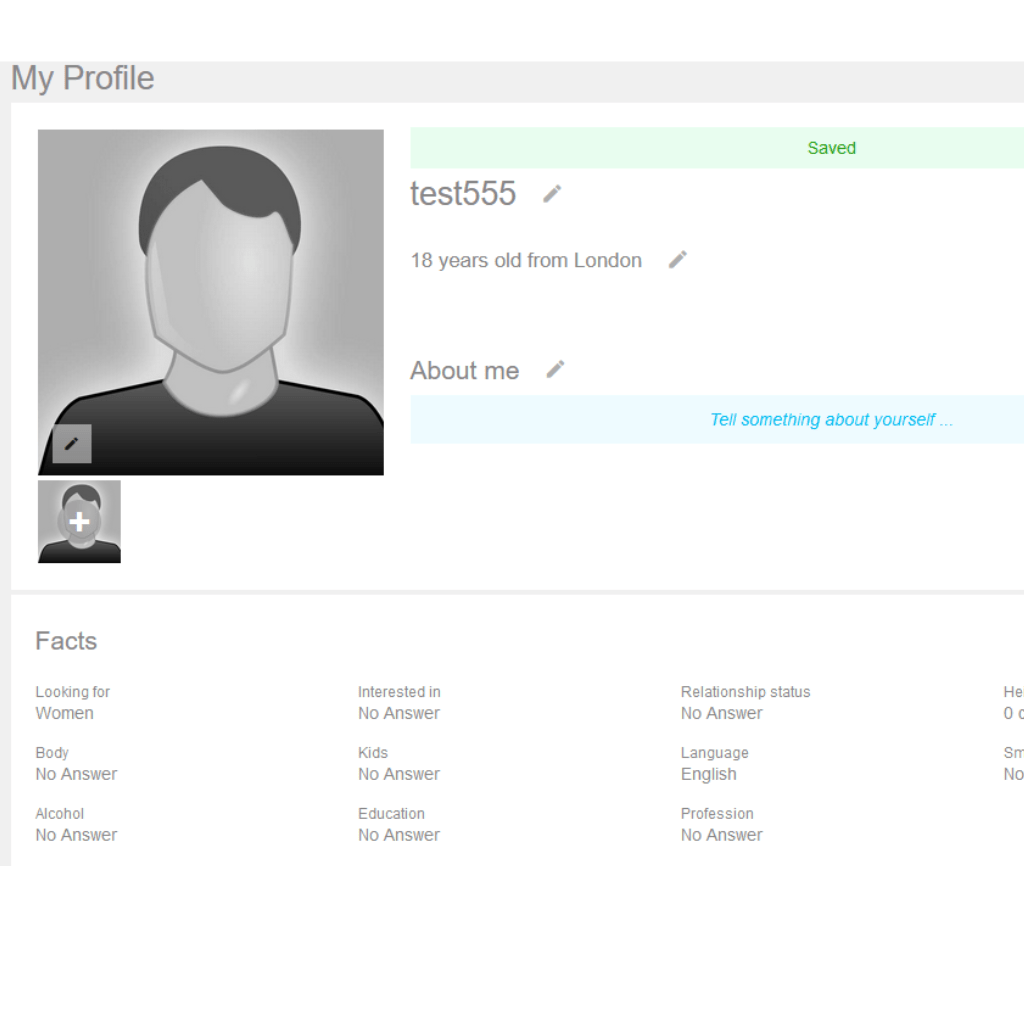The height and width of the screenshot is (1024, 1024).
Task: Edit the Profession 'No Answer' value
Action: (721, 835)
